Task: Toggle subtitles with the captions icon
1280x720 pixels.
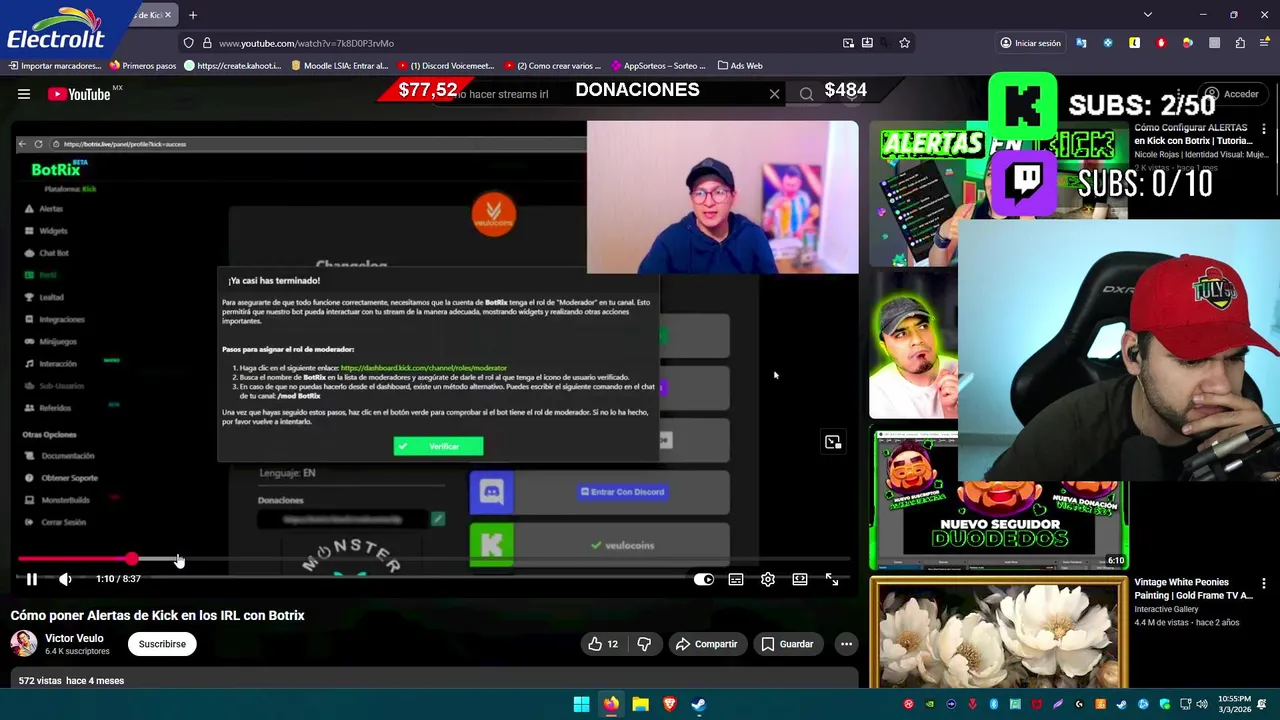Action: [x=736, y=579]
